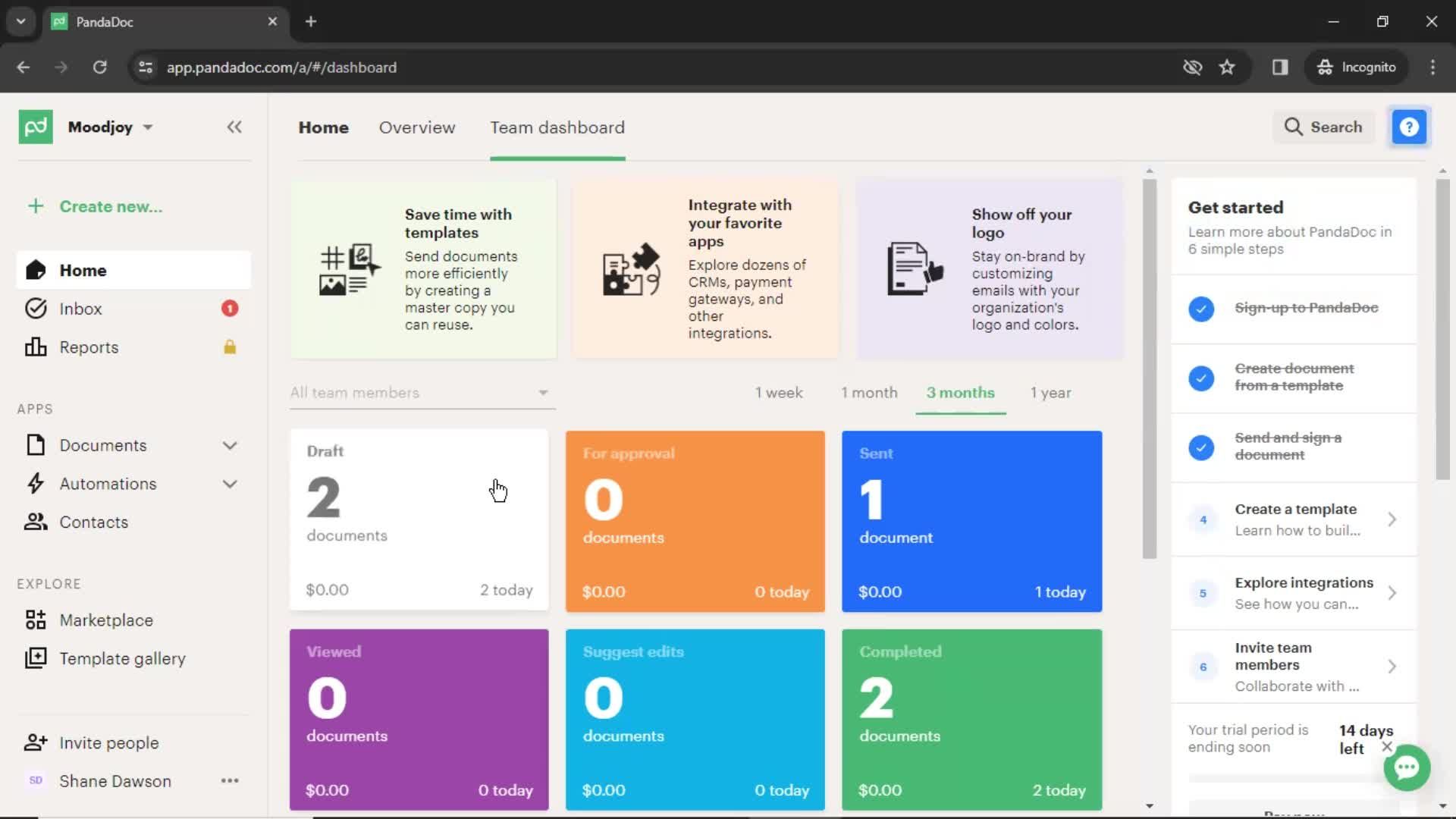Click the Marketplace explore icon
The image size is (1456, 819).
click(35, 619)
